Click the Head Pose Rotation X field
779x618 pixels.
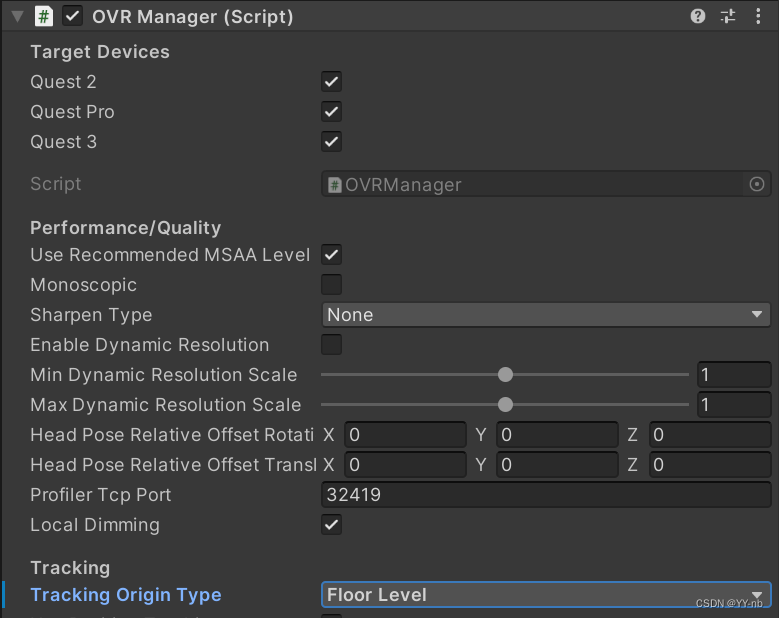pyautogui.click(x=405, y=435)
